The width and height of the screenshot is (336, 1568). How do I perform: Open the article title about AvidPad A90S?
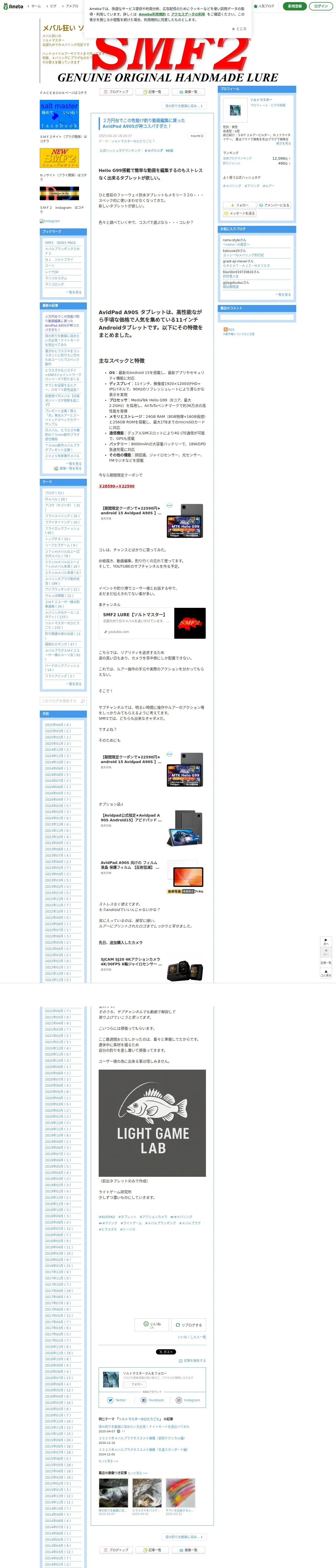coord(144,124)
